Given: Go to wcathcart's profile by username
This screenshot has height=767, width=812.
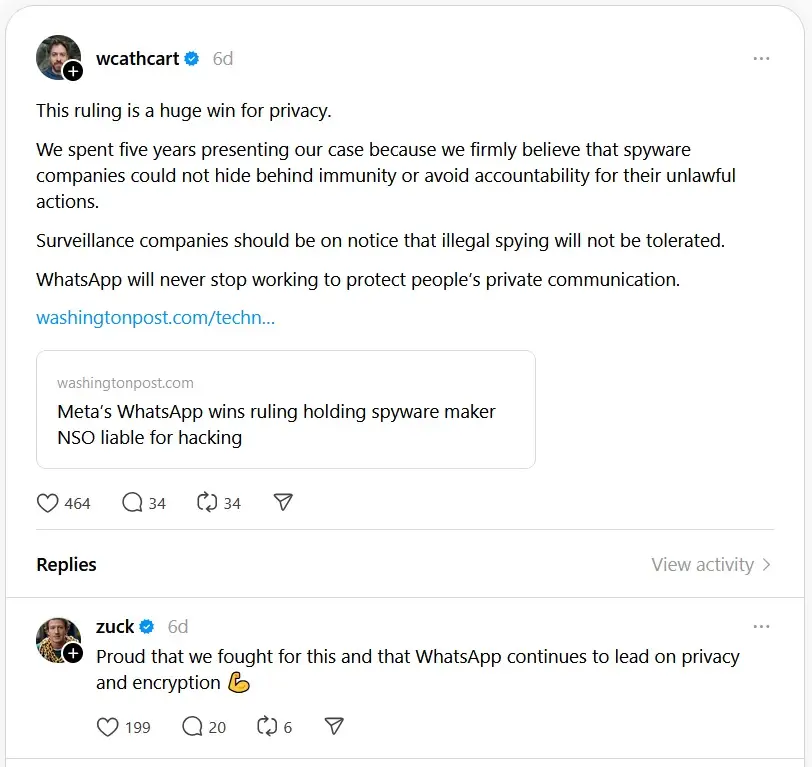Looking at the screenshot, I should pyautogui.click(x=137, y=59).
